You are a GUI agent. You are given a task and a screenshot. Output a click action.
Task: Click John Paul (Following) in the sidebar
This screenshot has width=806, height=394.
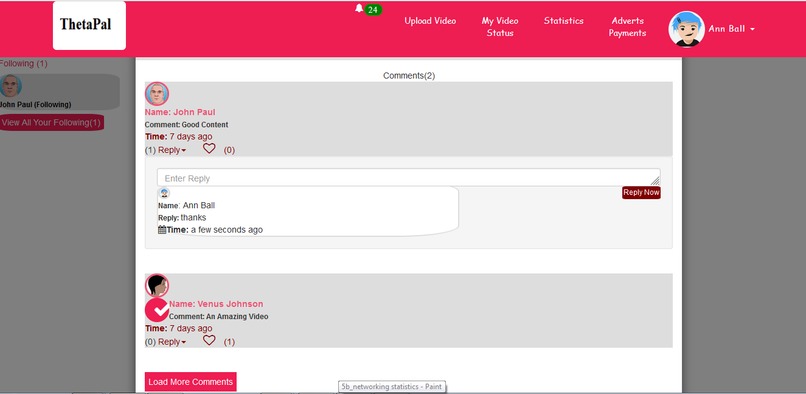35,104
